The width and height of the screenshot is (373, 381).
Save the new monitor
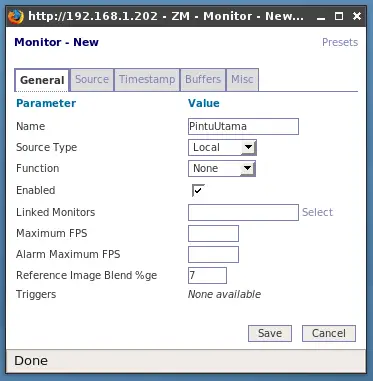(270, 333)
